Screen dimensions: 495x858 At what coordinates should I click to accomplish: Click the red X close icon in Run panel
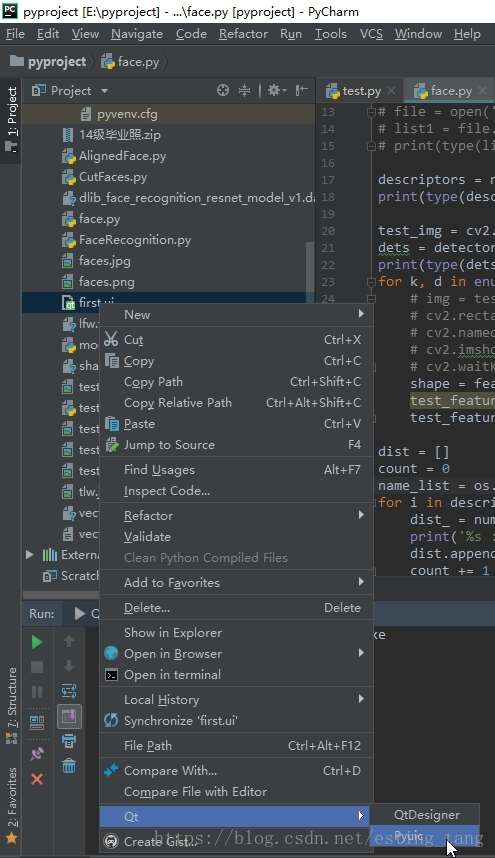click(x=37, y=779)
